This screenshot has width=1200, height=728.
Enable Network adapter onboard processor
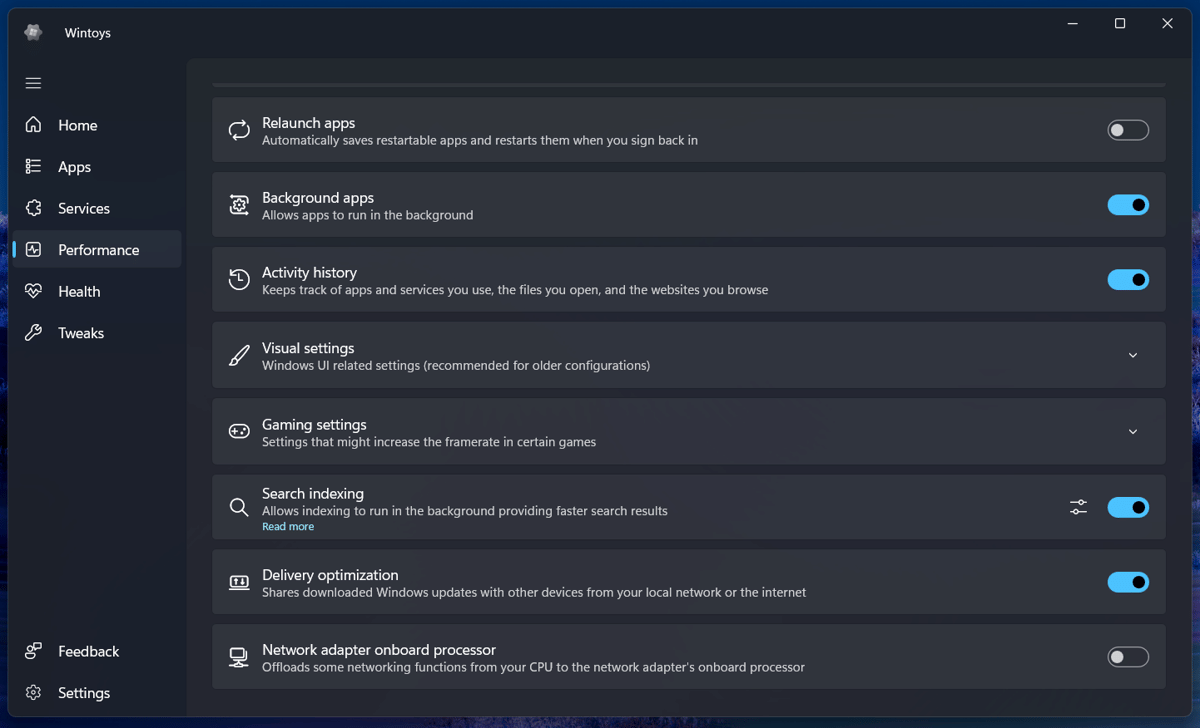tap(1128, 656)
